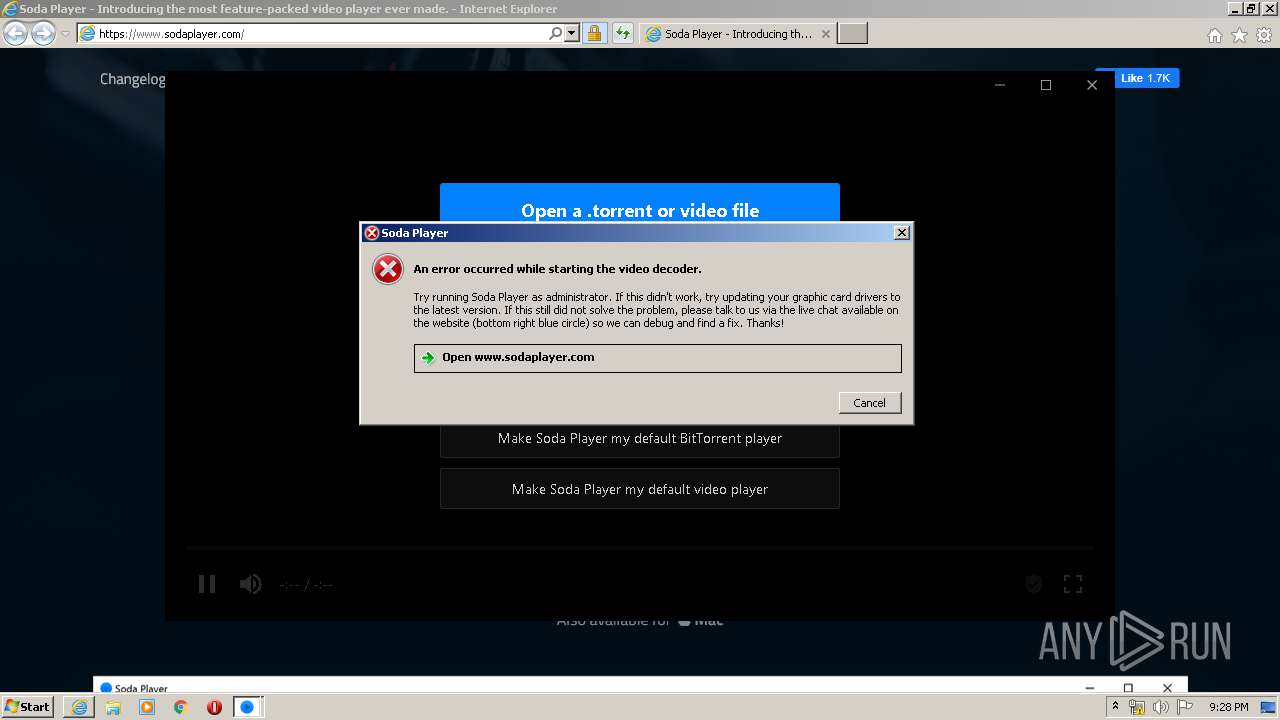1280x720 pixels.
Task: Click the Soda Player seek bar
Action: (640, 548)
